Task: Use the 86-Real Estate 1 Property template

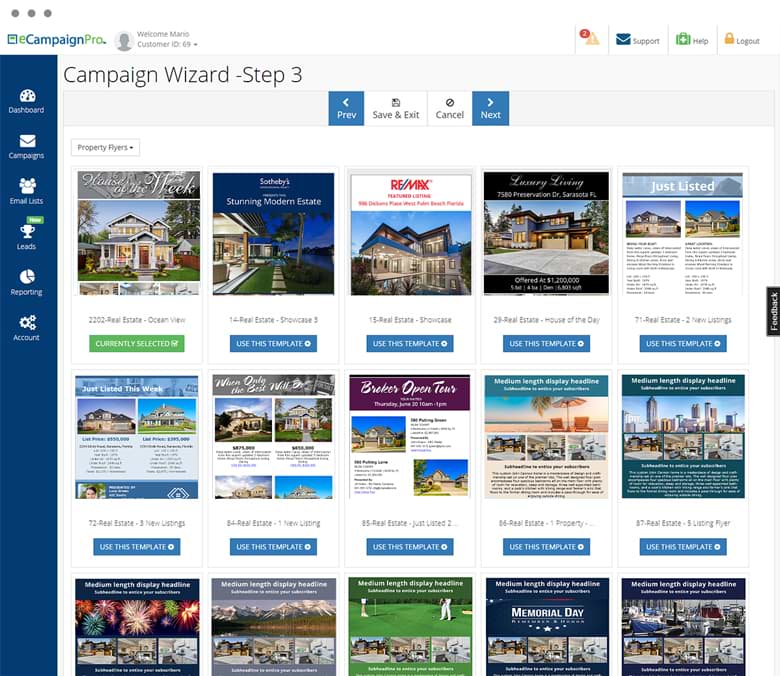Action: pyautogui.click(x=546, y=547)
